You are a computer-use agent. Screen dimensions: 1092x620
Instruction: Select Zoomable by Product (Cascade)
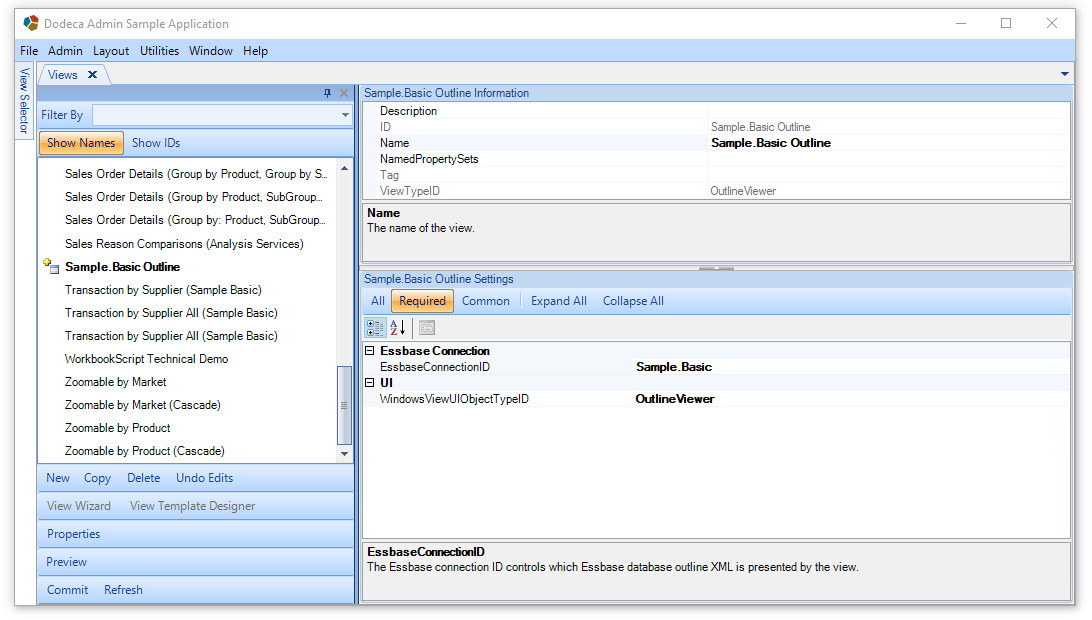(x=145, y=451)
